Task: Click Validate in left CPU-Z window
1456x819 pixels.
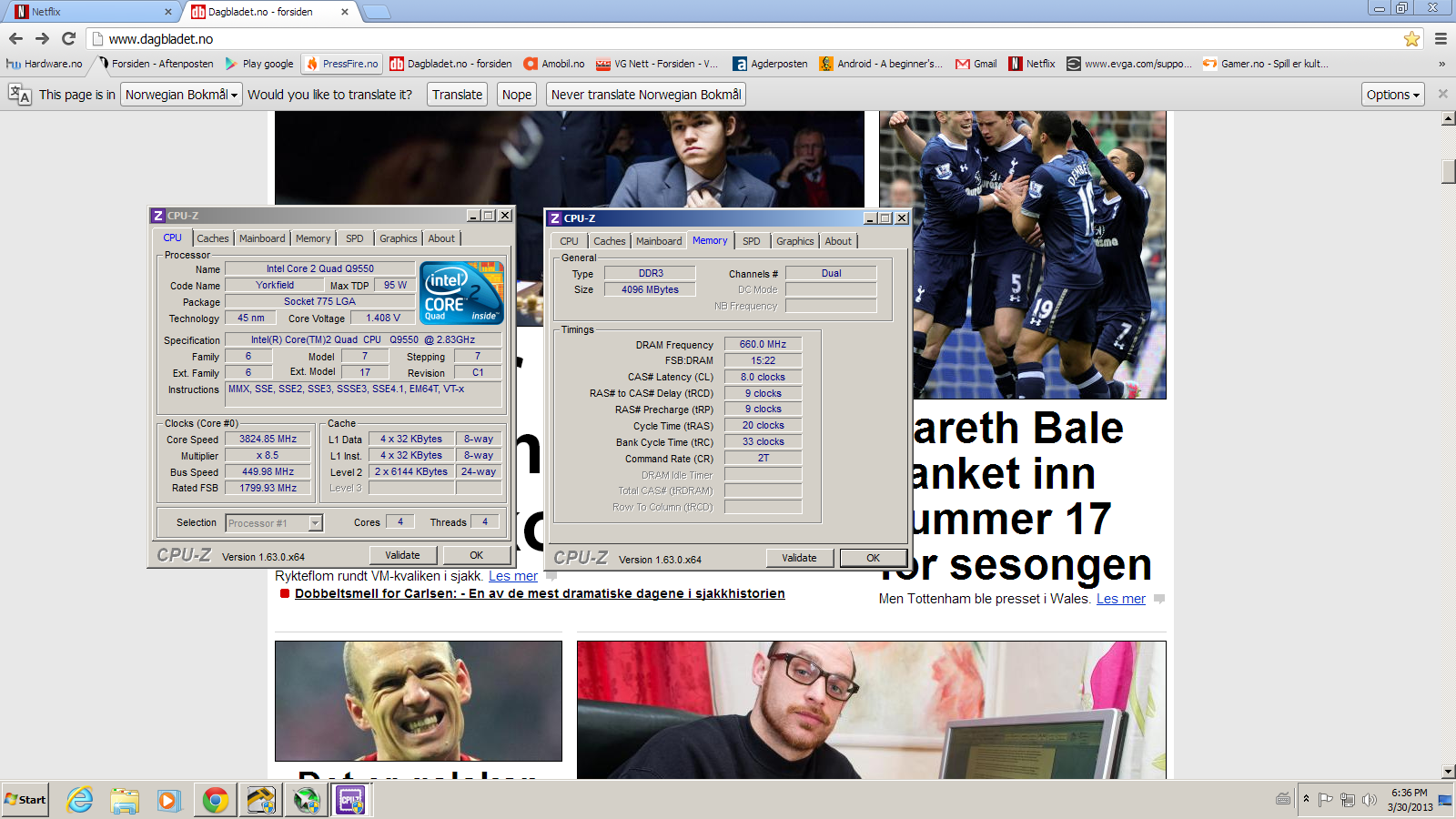Action: tap(402, 555)
